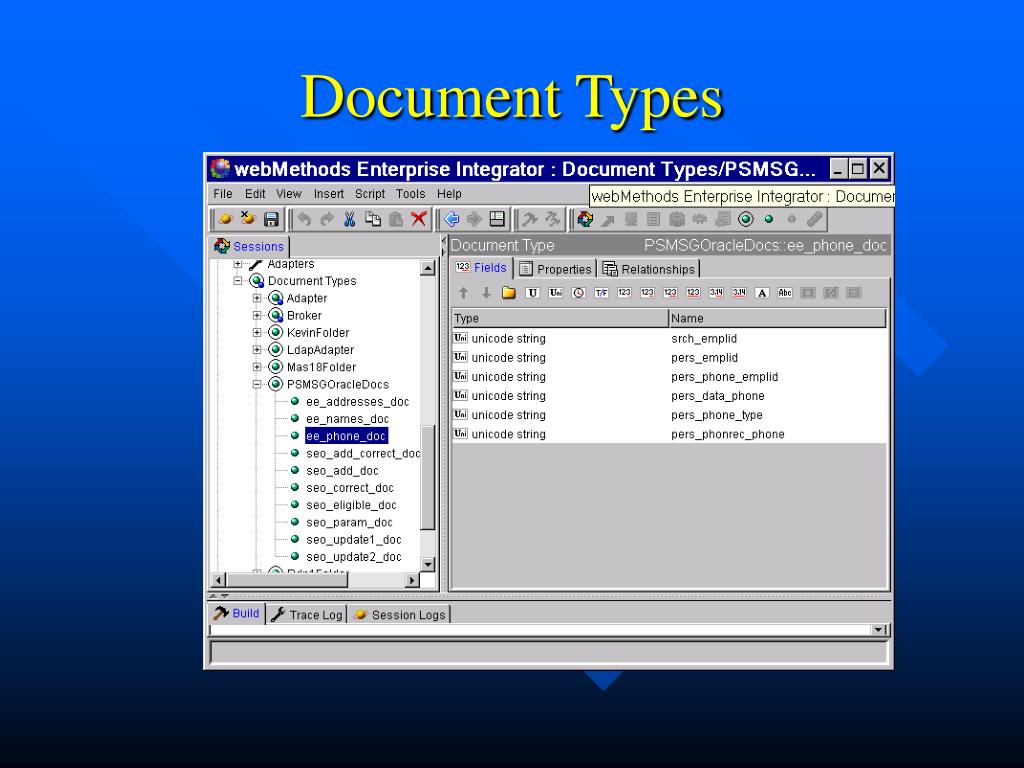1024x768 pixels.
Task: Click the Copy icon in toolbar
Action: point(373,219)
